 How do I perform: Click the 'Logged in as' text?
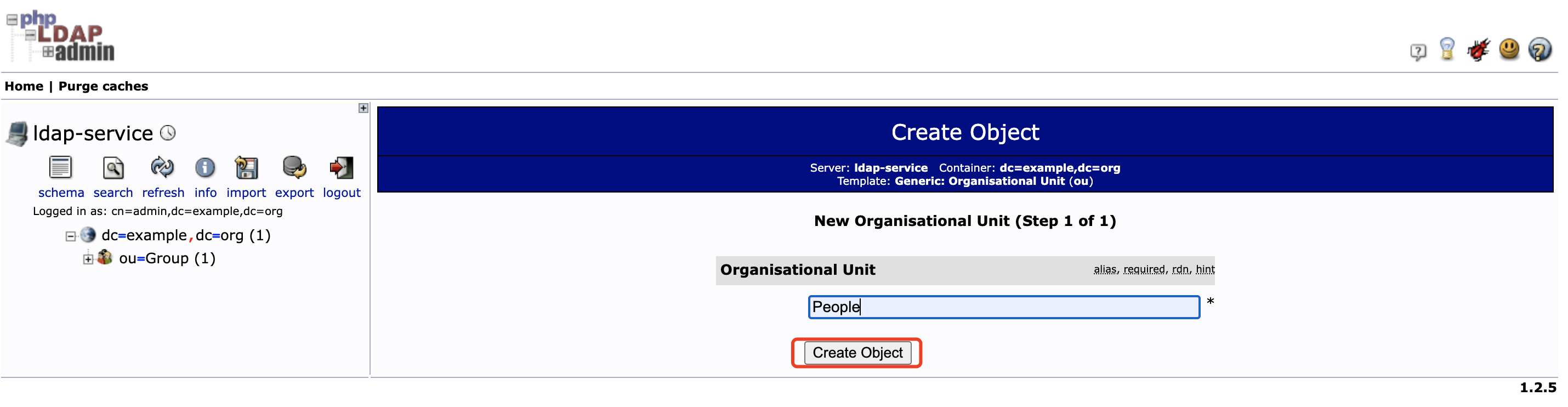click(x=158, y=211)
